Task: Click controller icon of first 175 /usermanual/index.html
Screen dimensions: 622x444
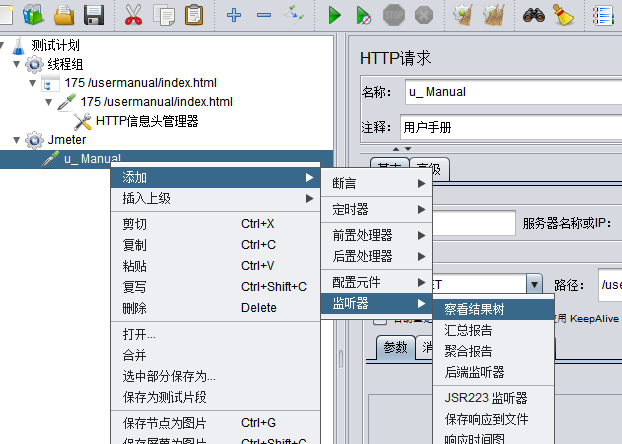Action: point(50,83)
